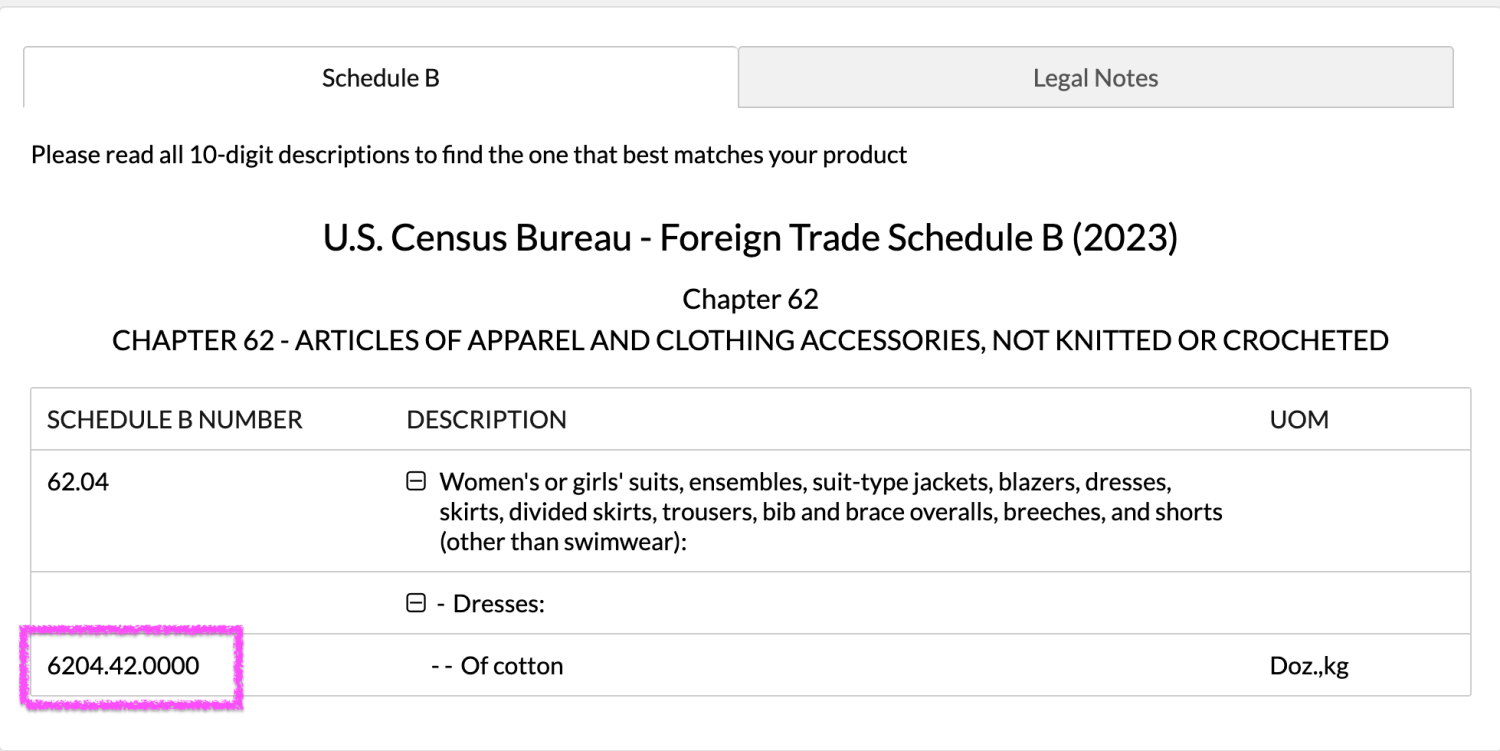The image size is (1500, 751).
Task: Click the 'Doz.,kg' unit value
Action: pyautogui.click(x=1309, y=666)
